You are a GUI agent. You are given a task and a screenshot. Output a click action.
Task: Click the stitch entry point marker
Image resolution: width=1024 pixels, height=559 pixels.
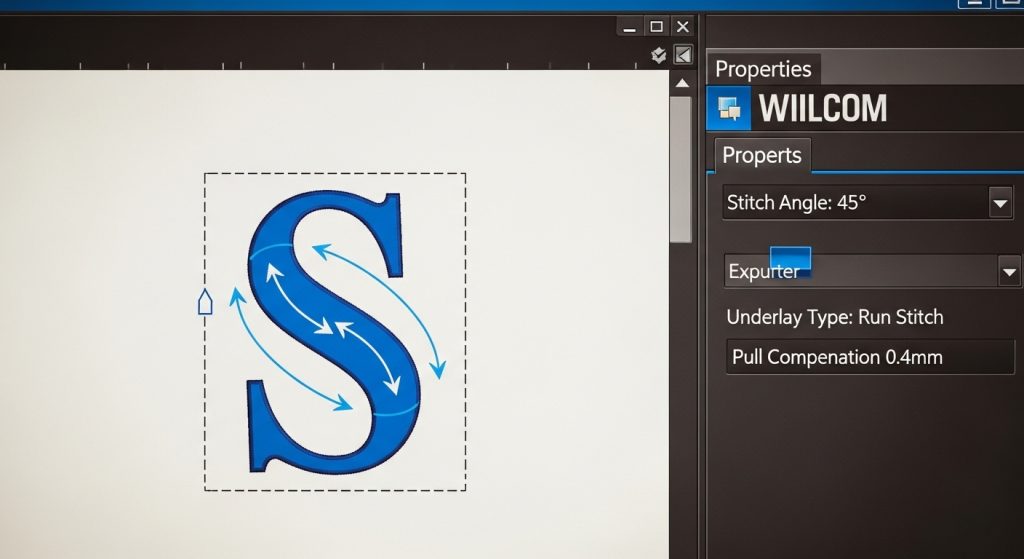click(x=205, y=302)
